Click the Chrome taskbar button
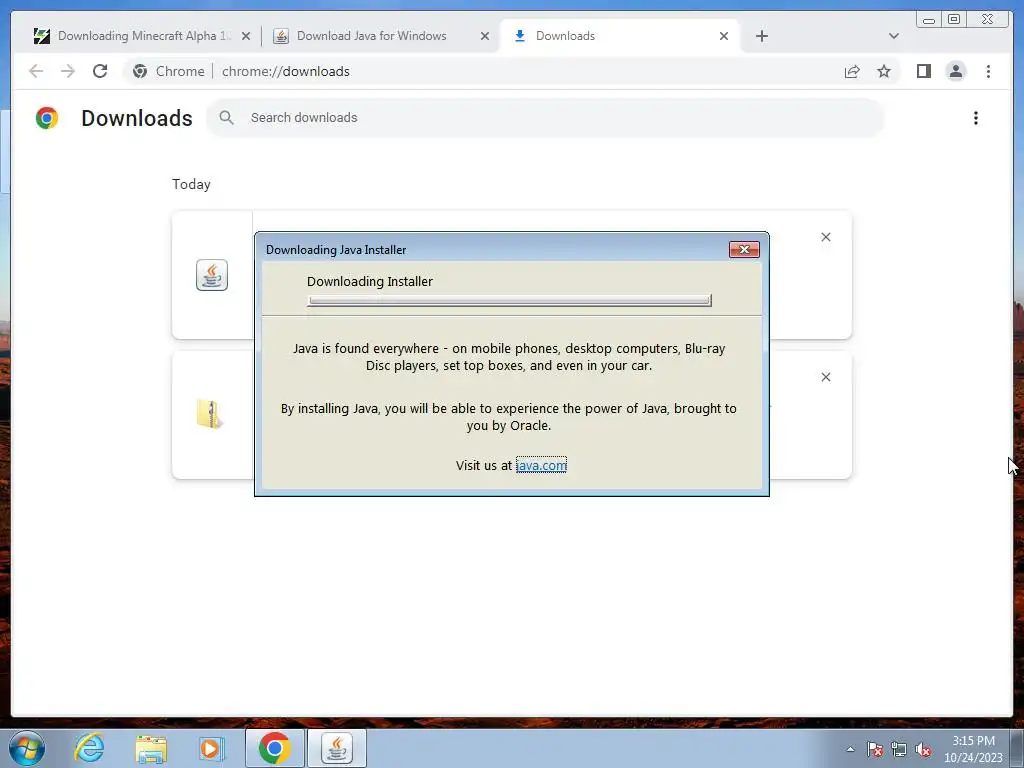 coord(275,748)
